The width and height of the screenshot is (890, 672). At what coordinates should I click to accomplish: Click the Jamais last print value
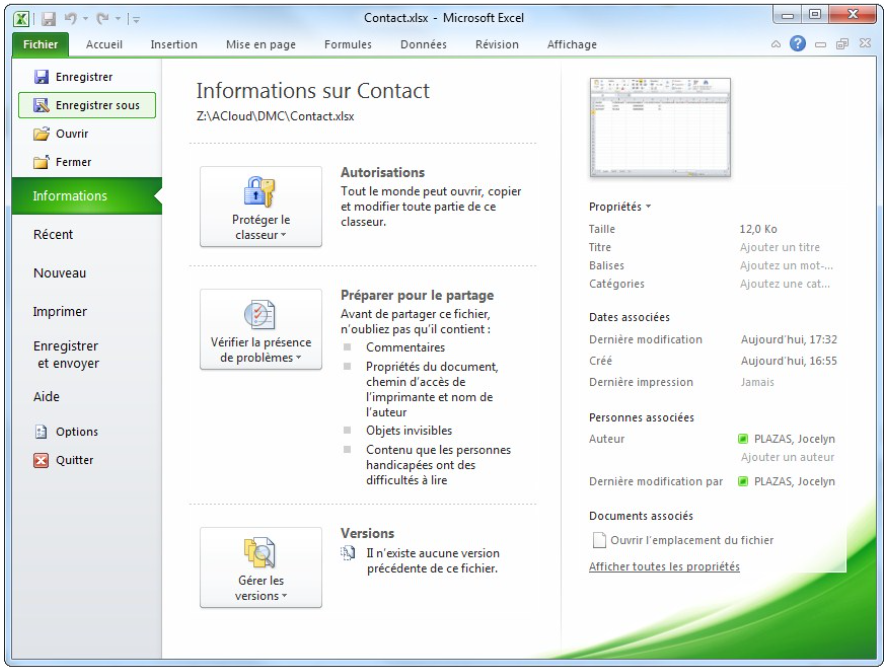[x=757, y=383]
